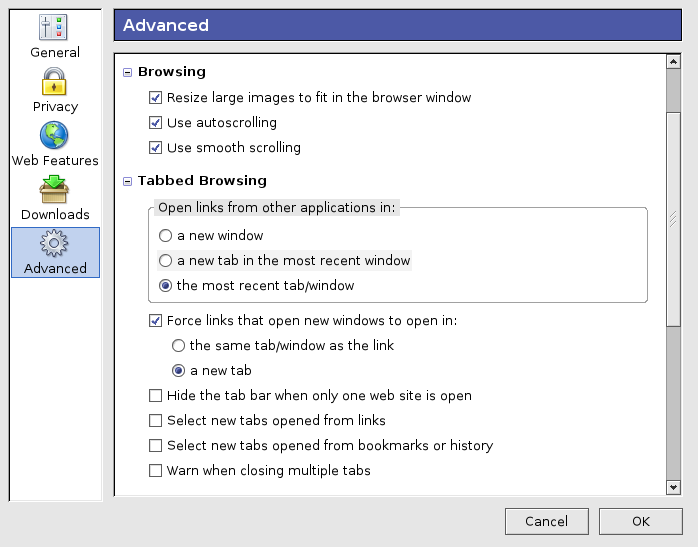
Task: Click the scrollbar up arrow
Action: 673,62
